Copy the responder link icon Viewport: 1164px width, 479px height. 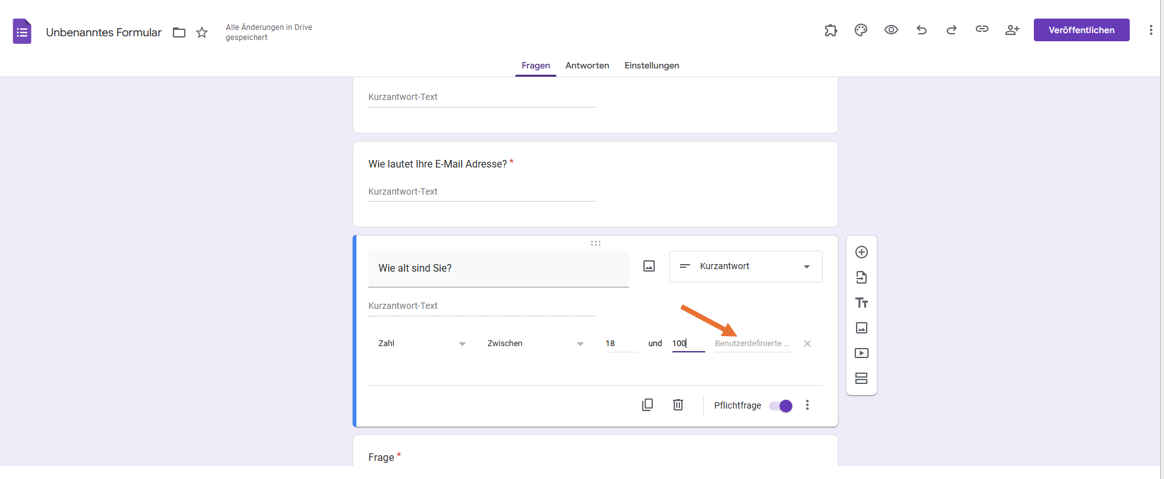pos(982,30)
